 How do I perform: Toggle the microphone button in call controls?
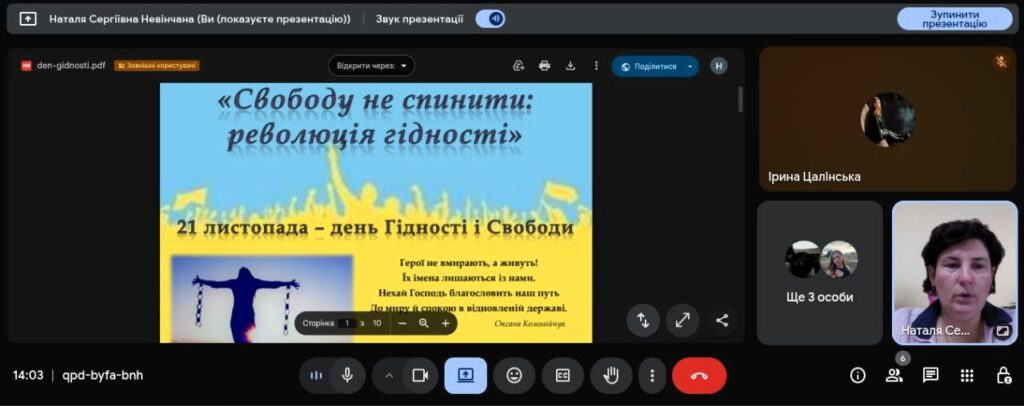click(347, 375)
